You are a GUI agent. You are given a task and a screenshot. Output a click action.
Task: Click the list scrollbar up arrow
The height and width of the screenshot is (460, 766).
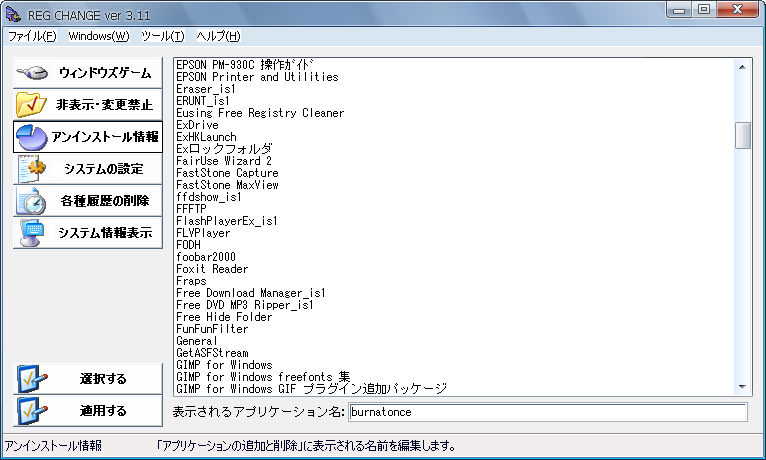tap(743, 67)
